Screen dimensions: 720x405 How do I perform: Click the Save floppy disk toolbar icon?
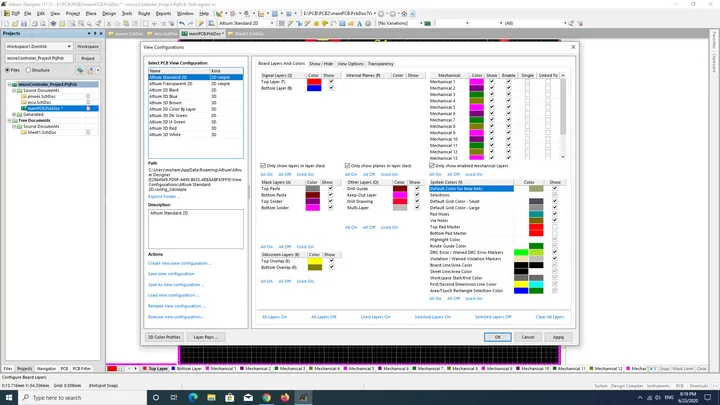(24, 23)
